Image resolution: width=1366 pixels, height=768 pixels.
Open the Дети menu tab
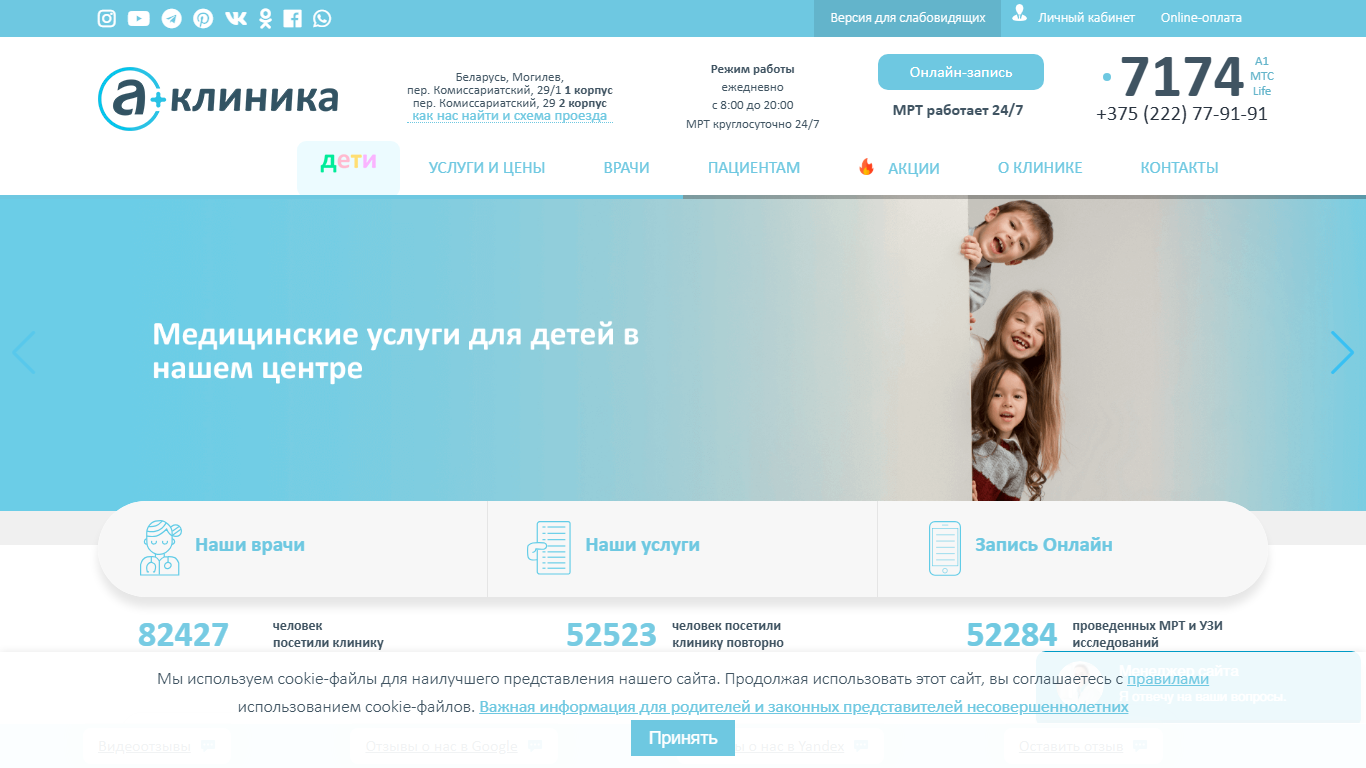[348, 167]
